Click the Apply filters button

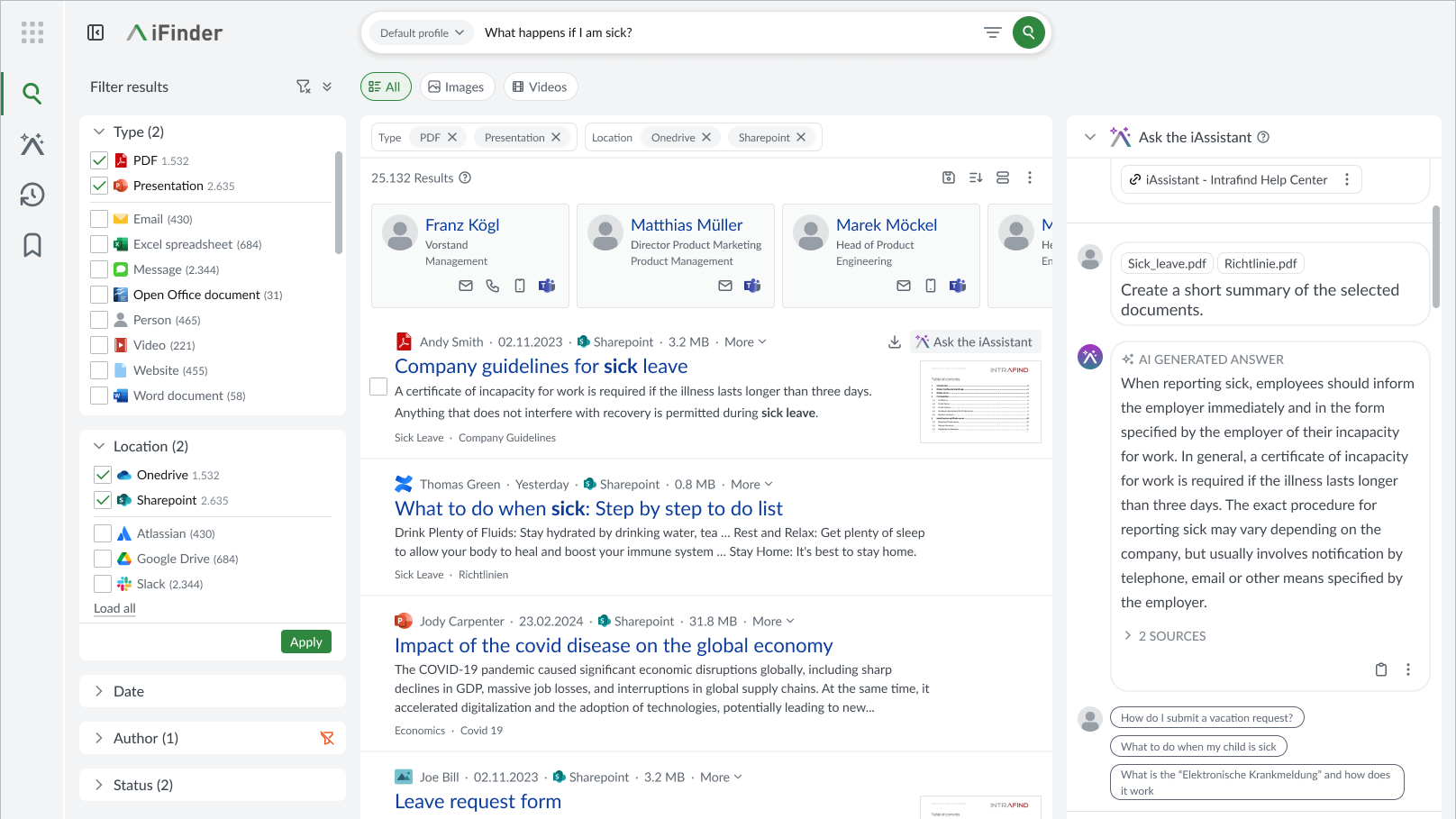[306, 642]
